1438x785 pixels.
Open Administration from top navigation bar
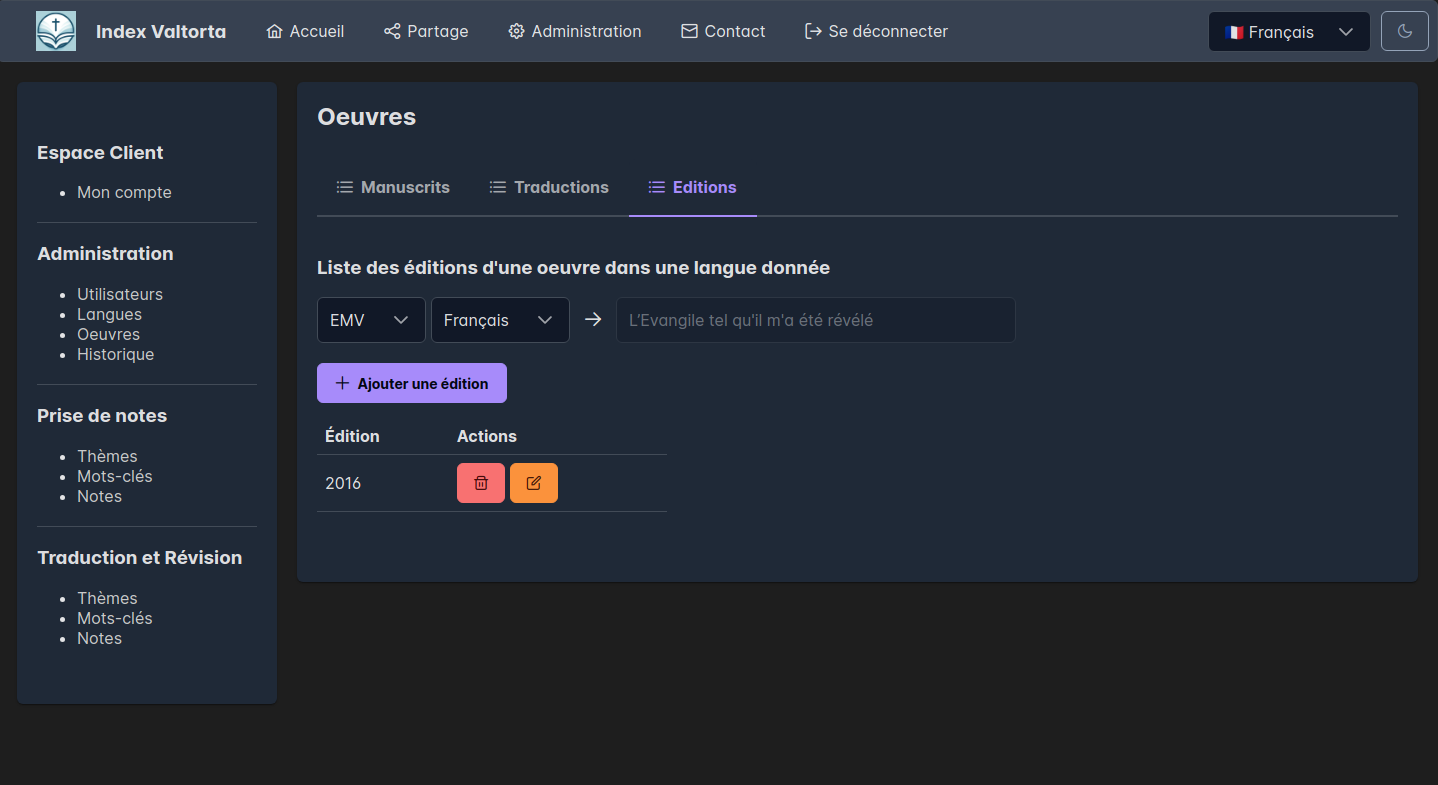[574, 31]
